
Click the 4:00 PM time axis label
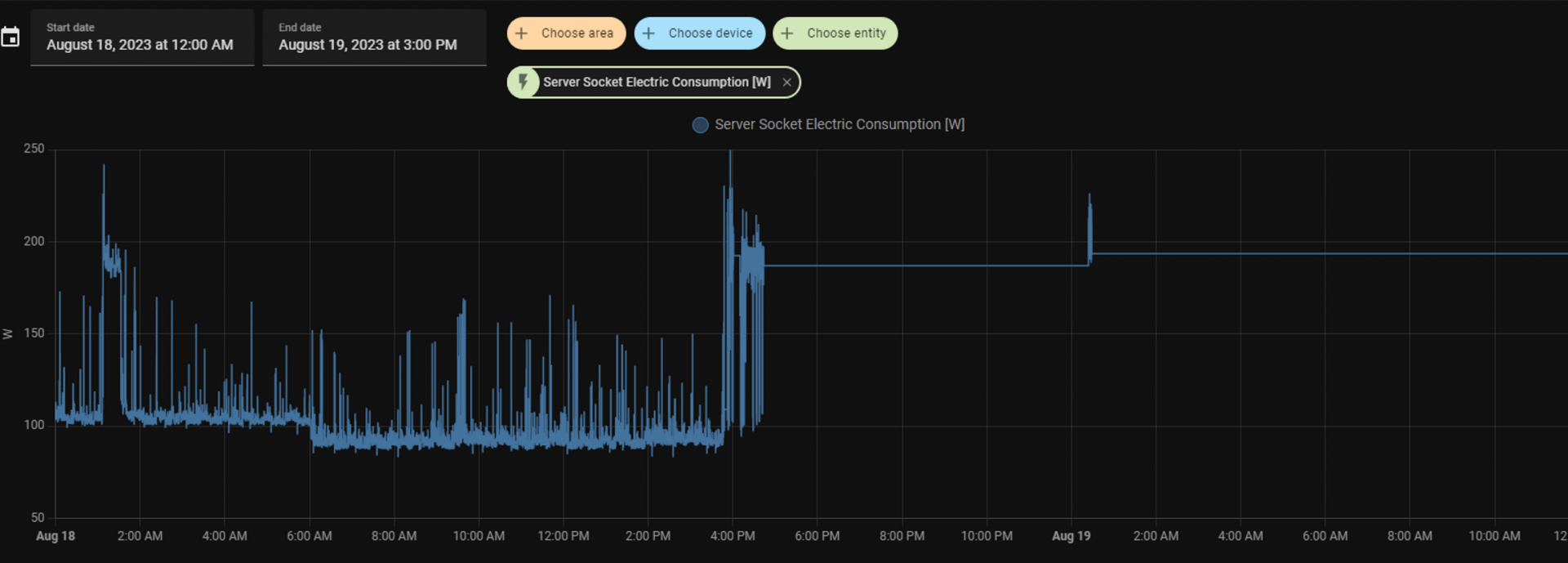pos(733,536)
